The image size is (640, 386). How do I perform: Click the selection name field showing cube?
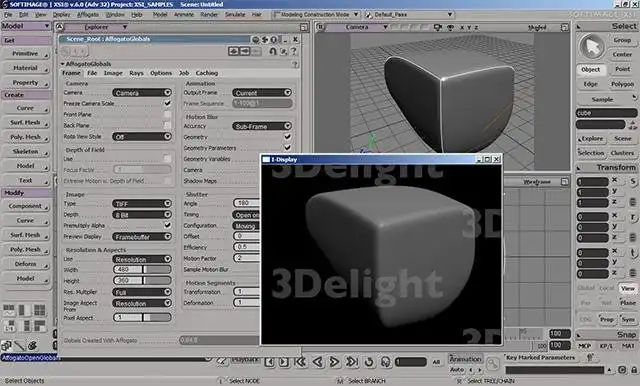coord(606,113)
